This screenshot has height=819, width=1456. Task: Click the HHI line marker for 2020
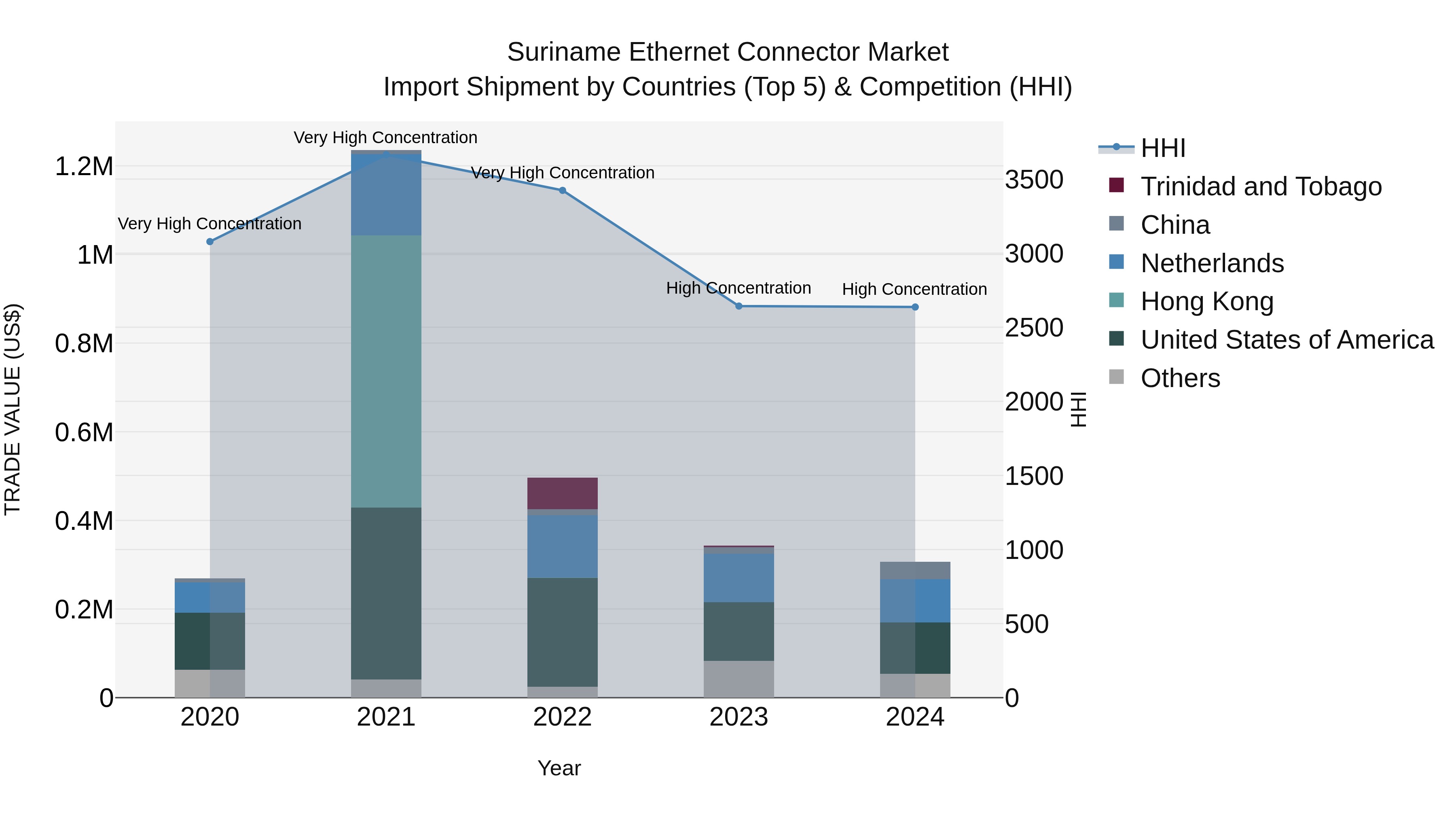[x=210, y=241]
